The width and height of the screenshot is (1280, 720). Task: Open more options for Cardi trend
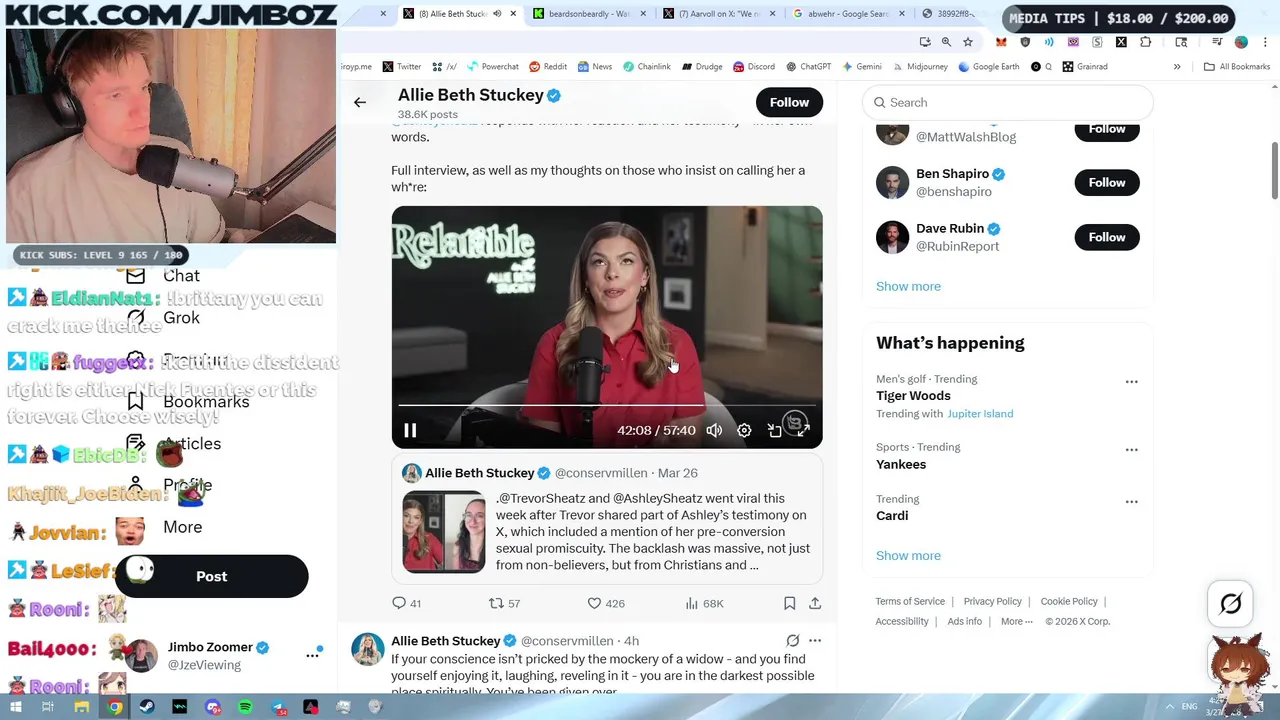[1131, 502]
